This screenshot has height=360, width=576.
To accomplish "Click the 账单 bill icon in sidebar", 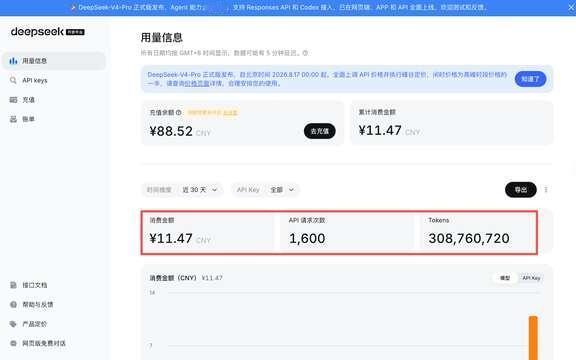I will pyautogui.click(x=13, y=119).
